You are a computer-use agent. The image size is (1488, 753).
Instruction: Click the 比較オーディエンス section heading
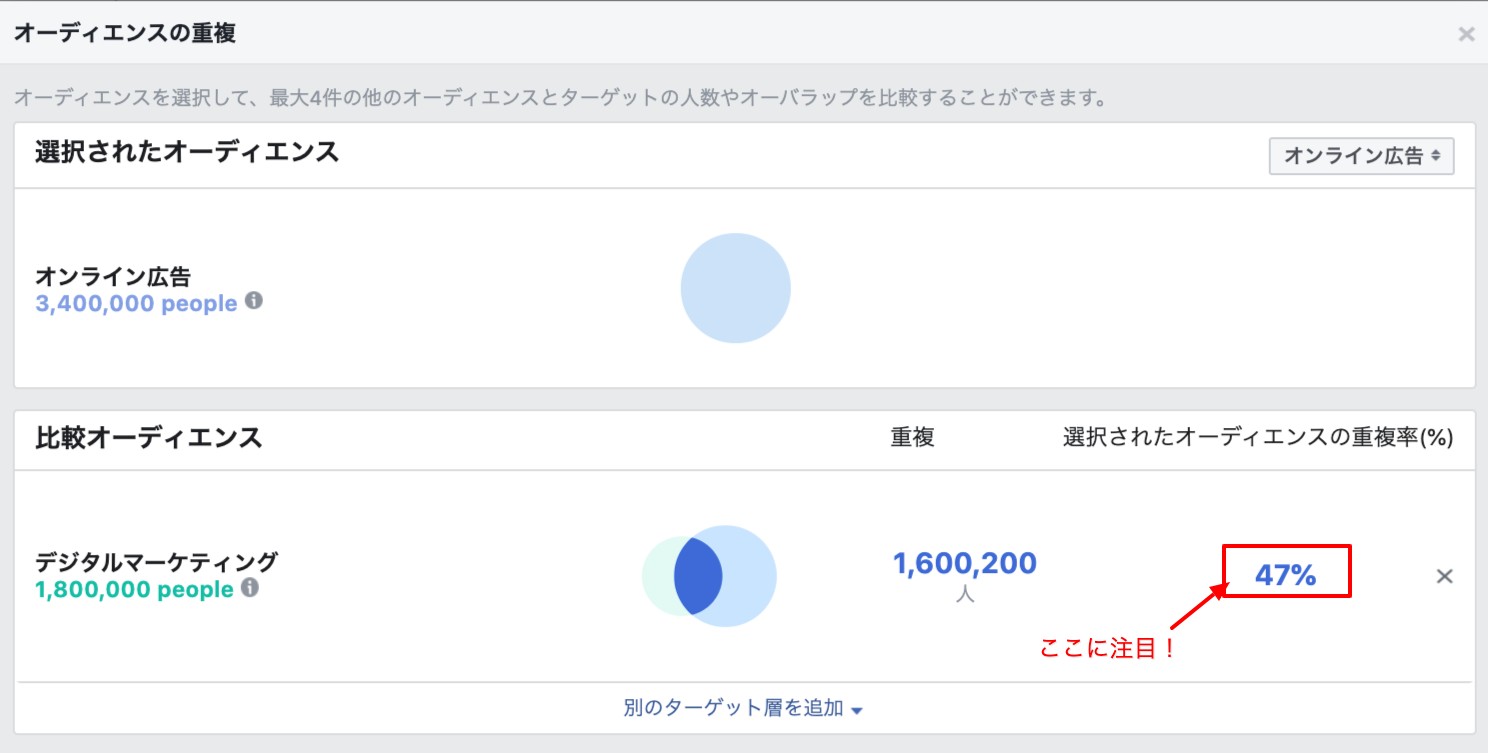pyautogui.click(x=148, y=437)
